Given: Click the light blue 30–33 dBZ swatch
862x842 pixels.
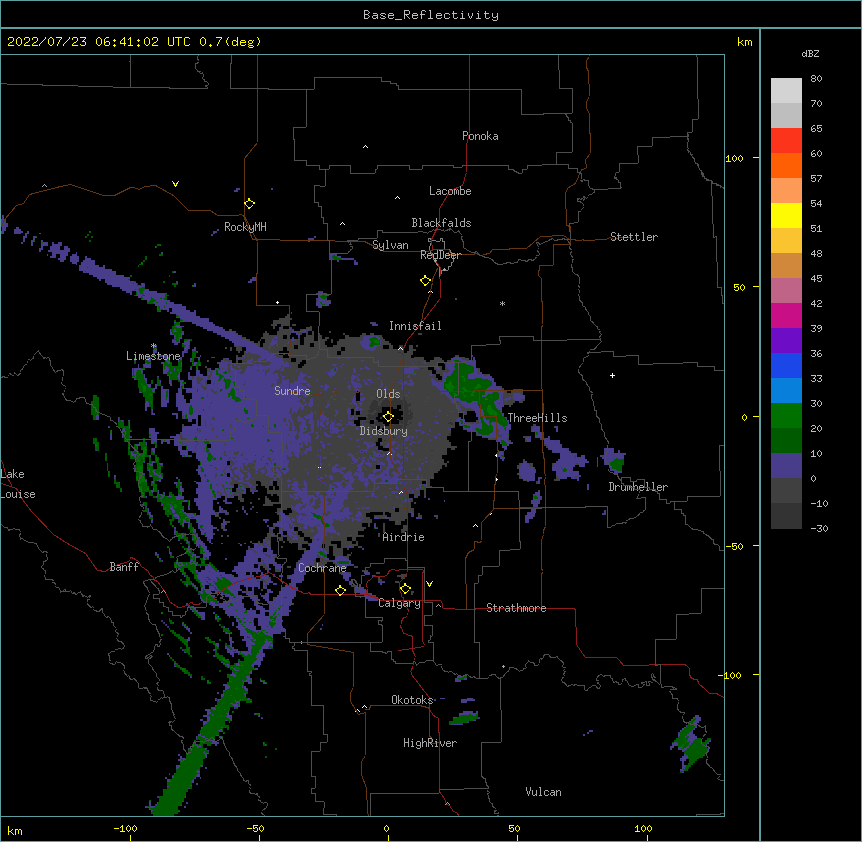Looking at the screenshot, I should click(x=786, y=390).
